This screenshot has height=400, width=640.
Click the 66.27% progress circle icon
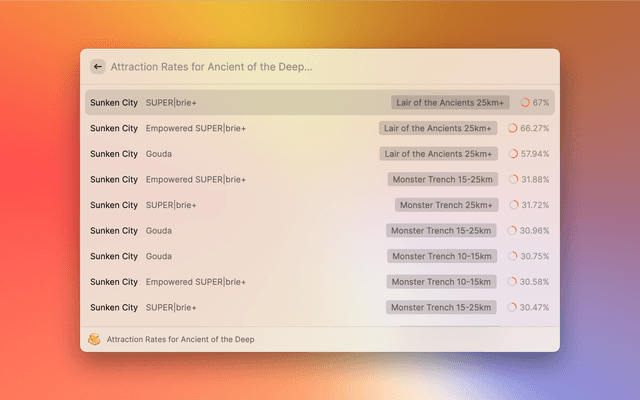pyautogui.click(x=513, y=128)
